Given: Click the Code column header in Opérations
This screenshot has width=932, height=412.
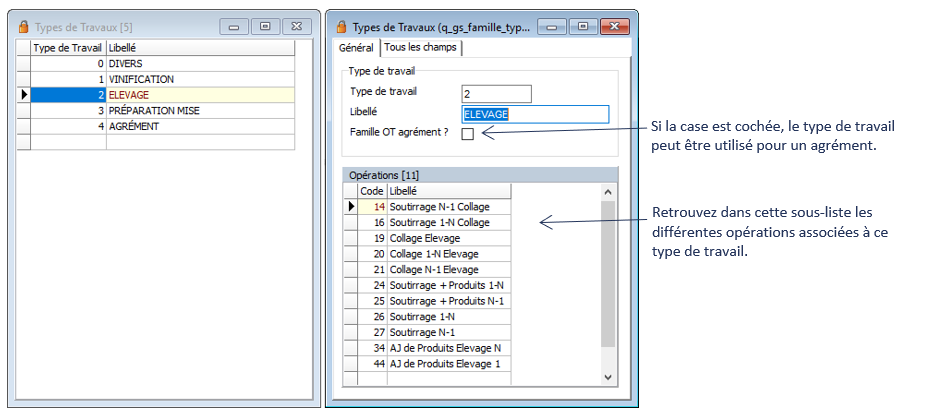Looking at the screenshot, I should click(372, 190).
